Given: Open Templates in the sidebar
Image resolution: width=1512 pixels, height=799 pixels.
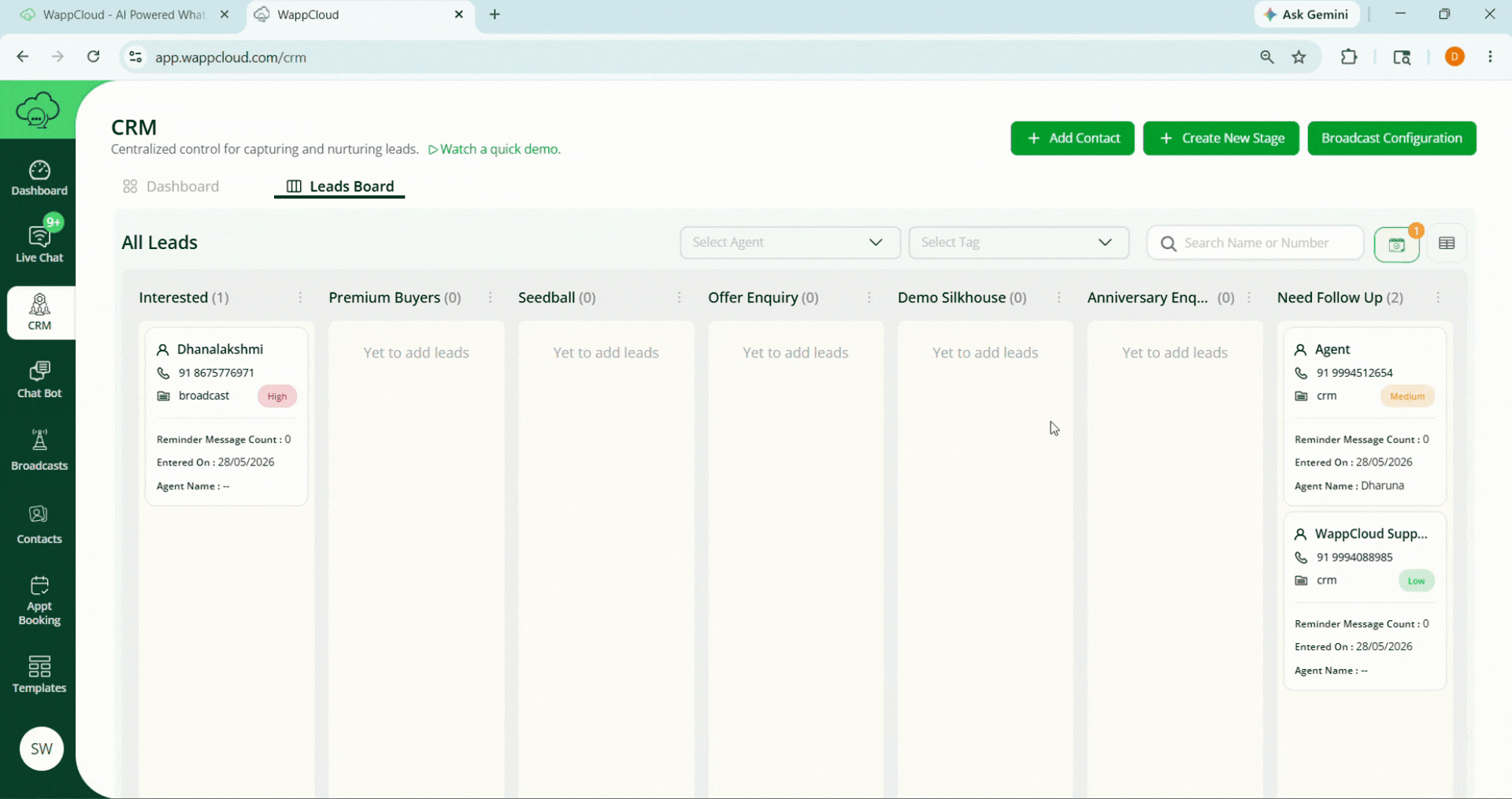Looking at the screenshot, I should [x=39, y=675].
